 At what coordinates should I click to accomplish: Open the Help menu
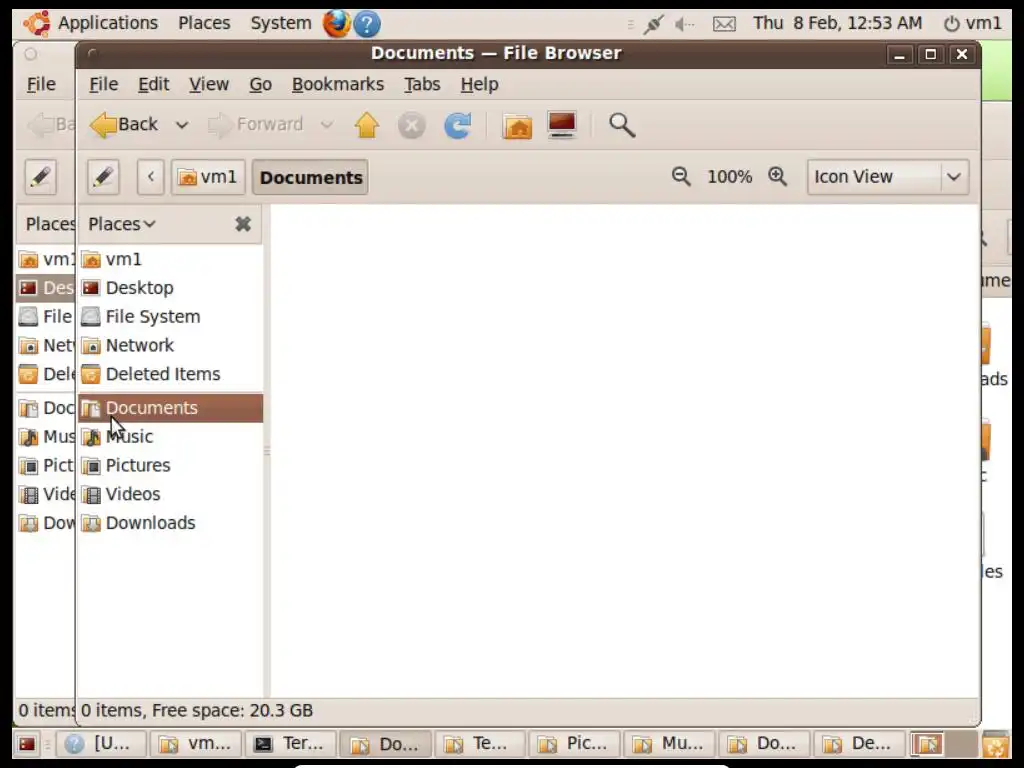[479, 84]
